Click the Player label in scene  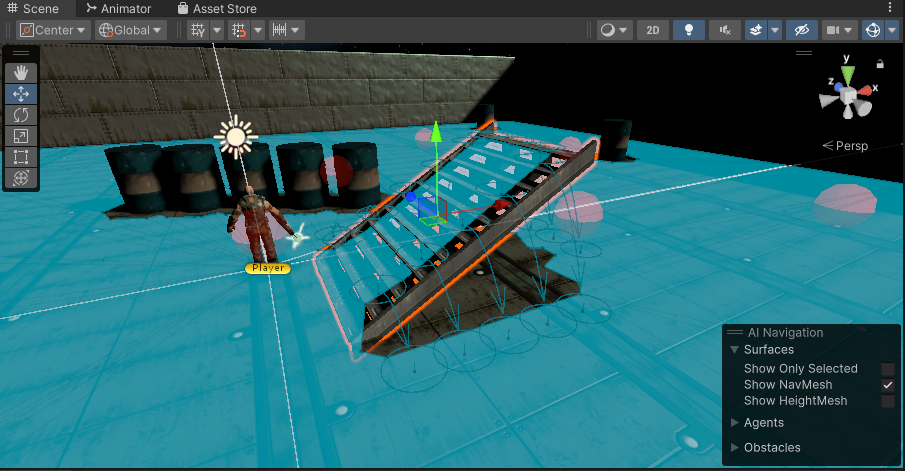pyautogui.click(x=268, y=268)
